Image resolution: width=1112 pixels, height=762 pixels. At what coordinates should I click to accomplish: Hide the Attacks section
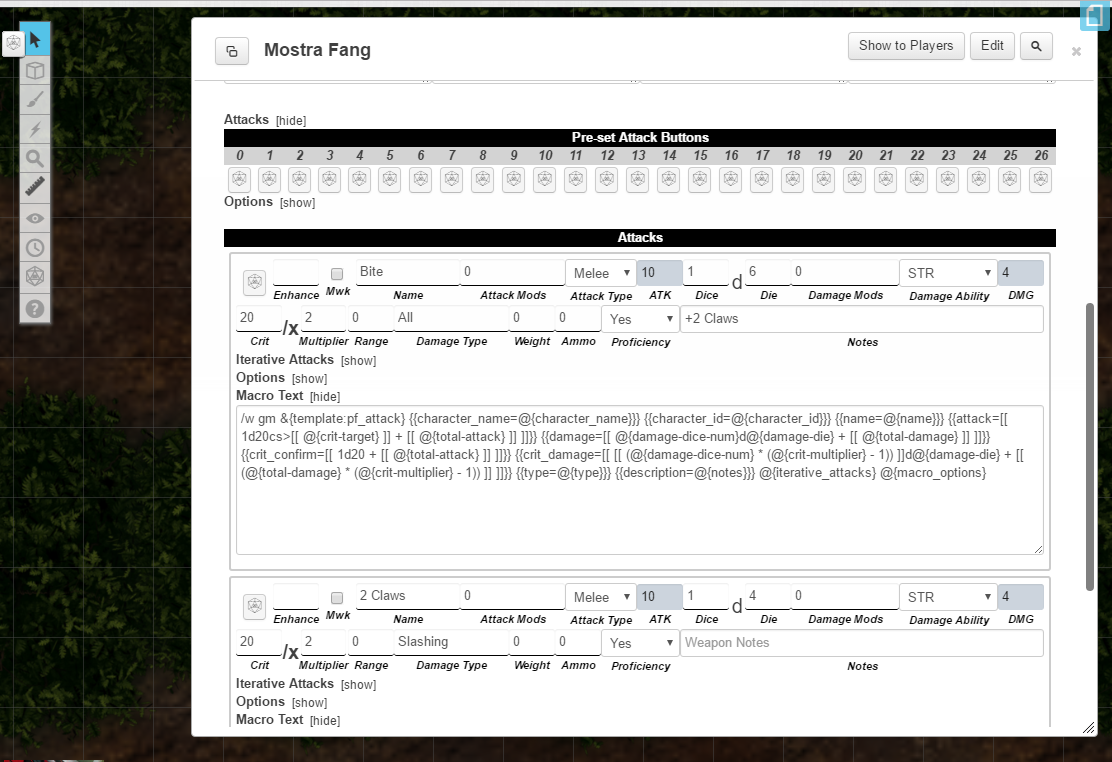(x=291, y=121)
